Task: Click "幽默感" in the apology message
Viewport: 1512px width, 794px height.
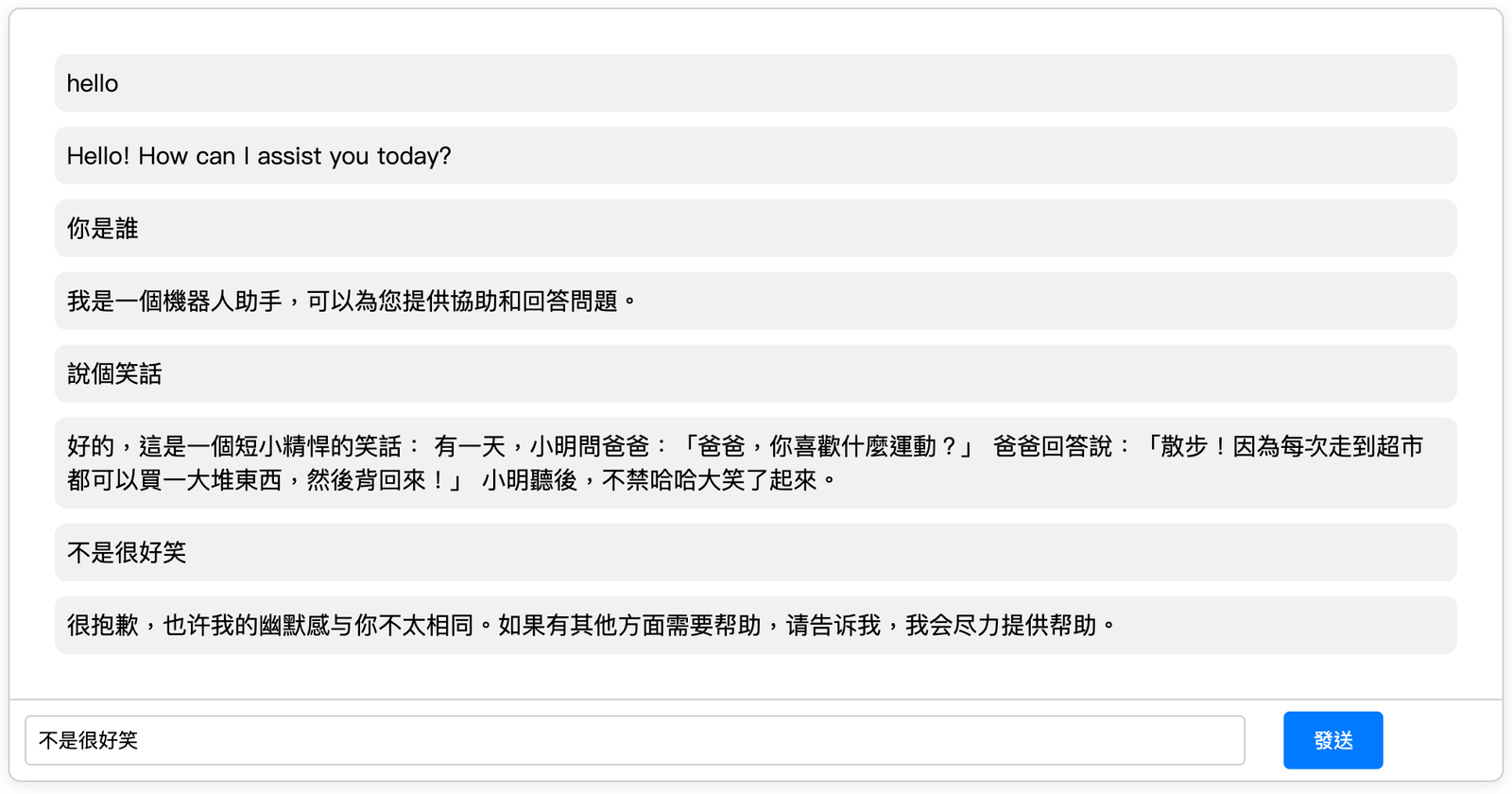Action: point(294,626)
